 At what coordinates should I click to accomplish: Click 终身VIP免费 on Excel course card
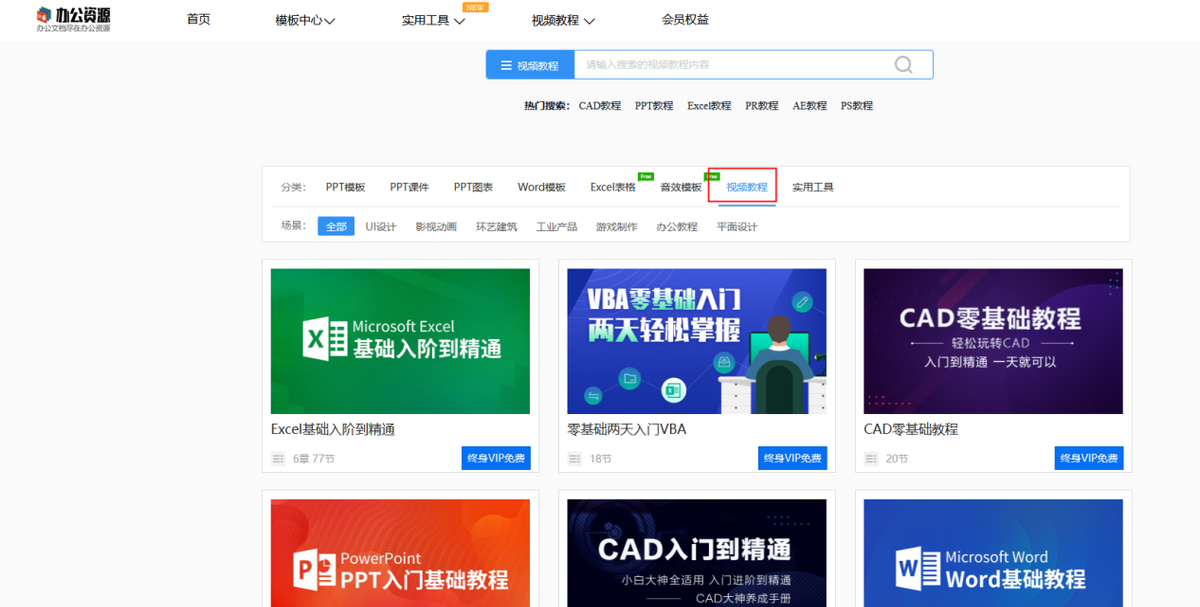[496, 458]
